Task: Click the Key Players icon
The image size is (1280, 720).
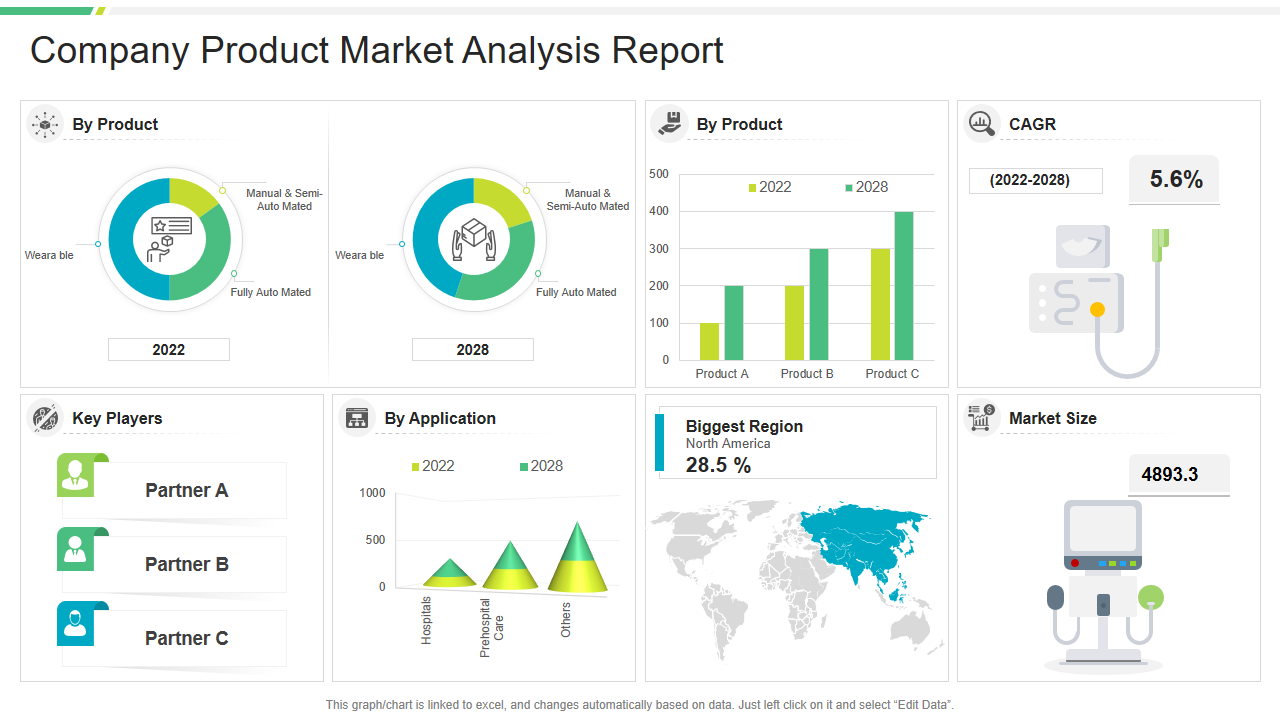Action: (x=45, y=418)
